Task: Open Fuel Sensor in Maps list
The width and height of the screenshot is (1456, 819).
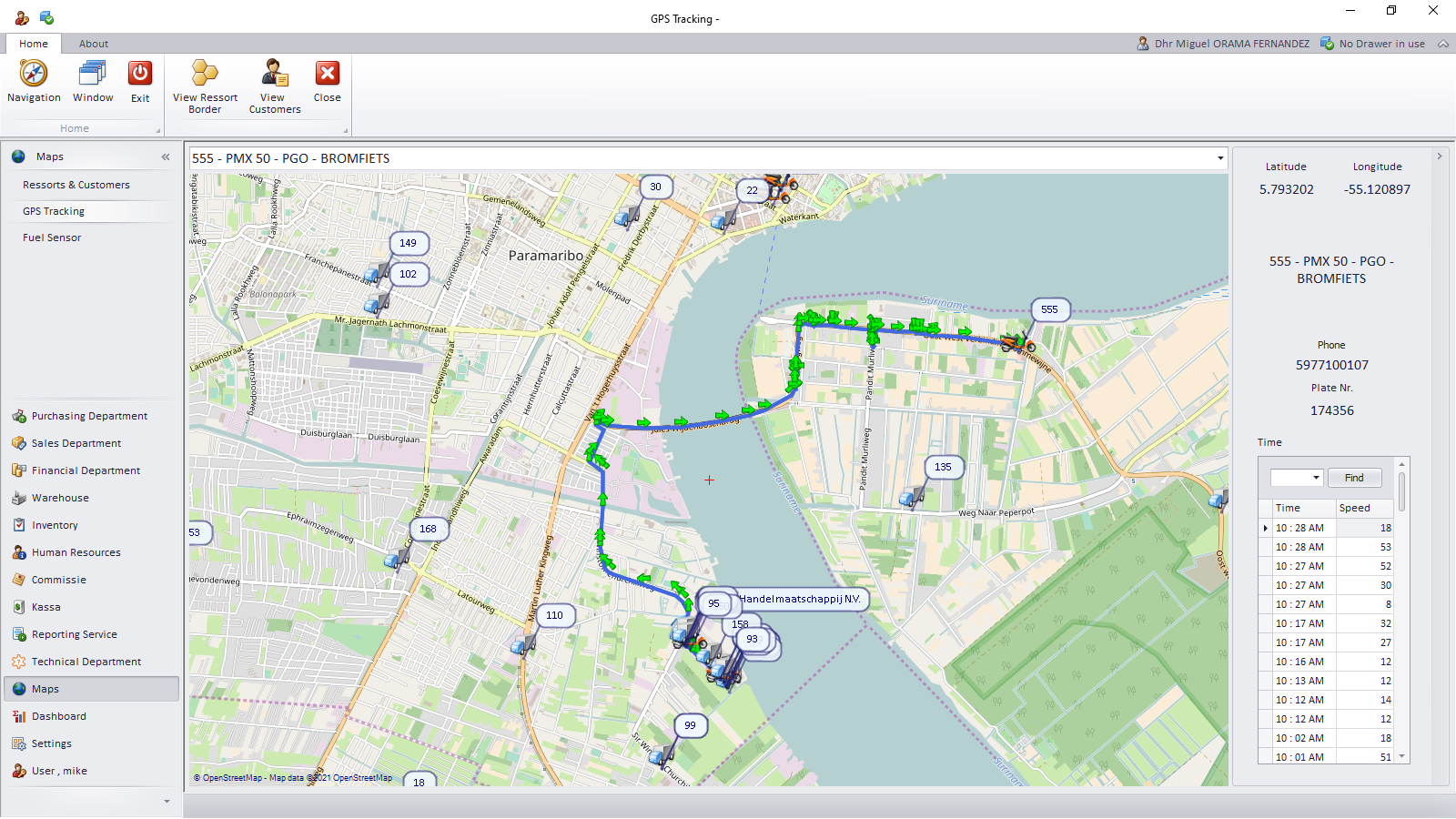Action: click(x=52, y=238)
